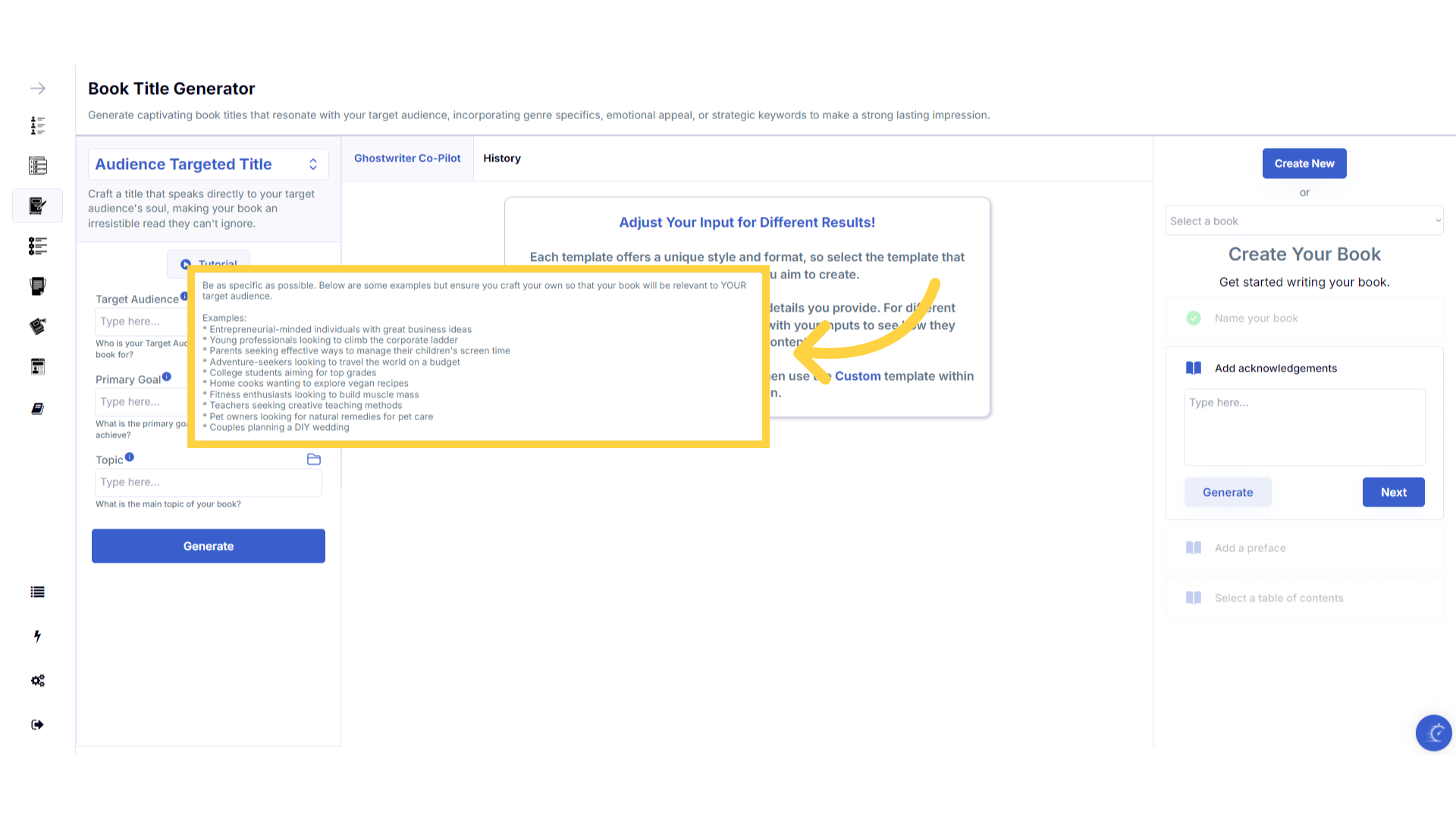Click the Topic input field
Image resolution: width=1456 pixels, height=819 pixels.
coord(208,482)
